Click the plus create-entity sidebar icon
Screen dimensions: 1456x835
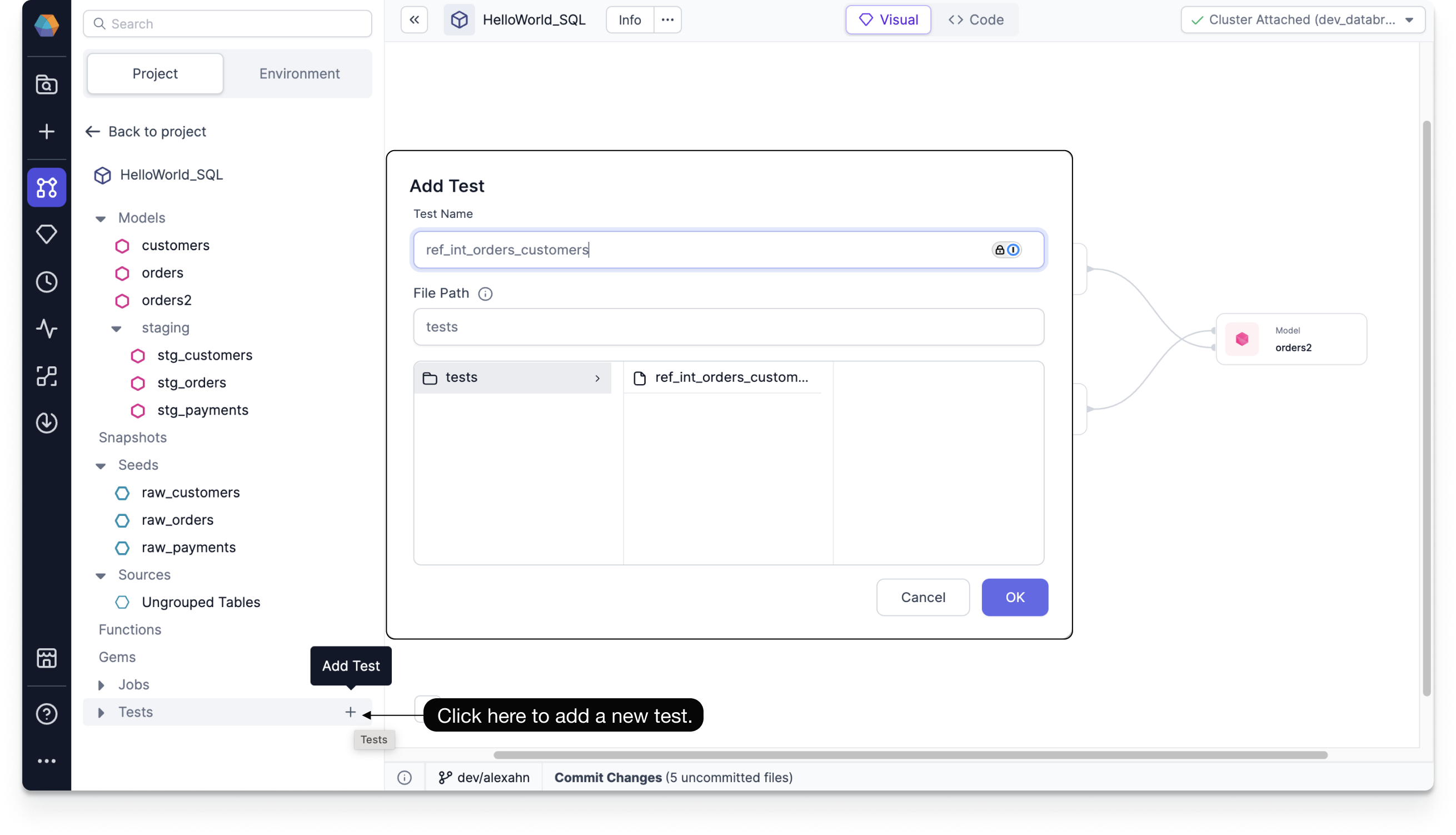click(47, 131)
